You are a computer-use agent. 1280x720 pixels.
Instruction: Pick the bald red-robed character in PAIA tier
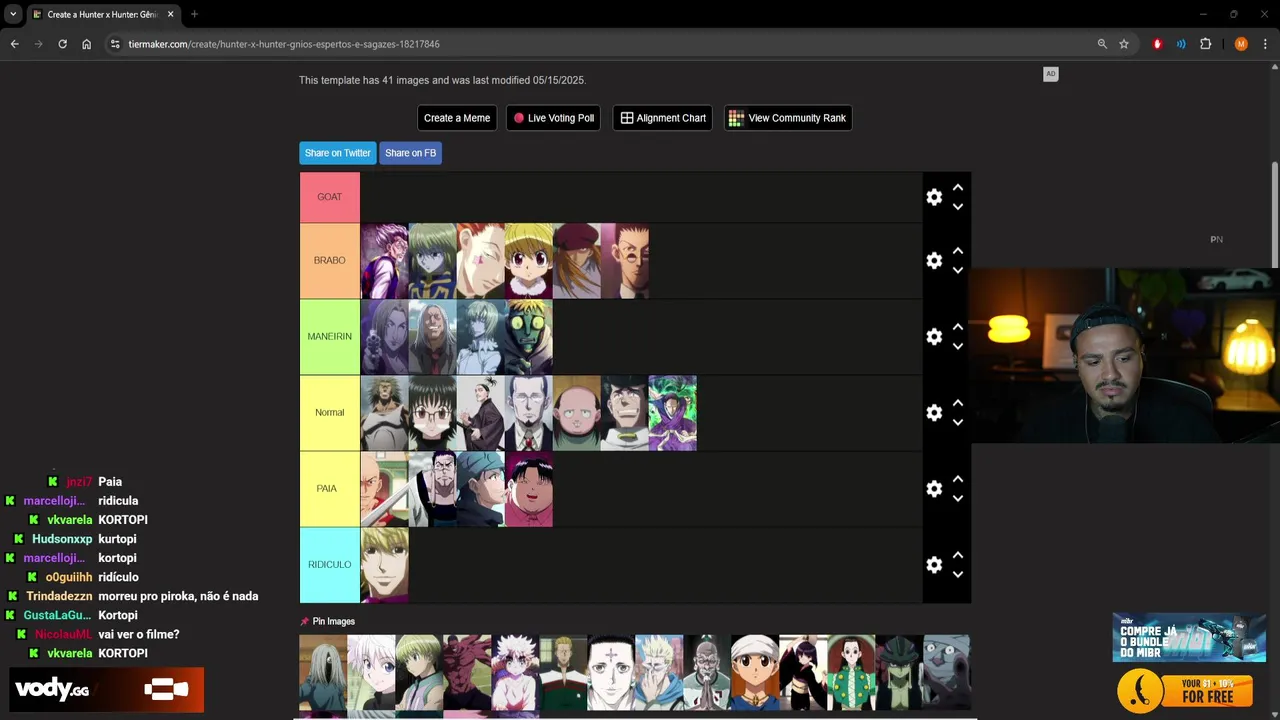click(x=385, y=489)
